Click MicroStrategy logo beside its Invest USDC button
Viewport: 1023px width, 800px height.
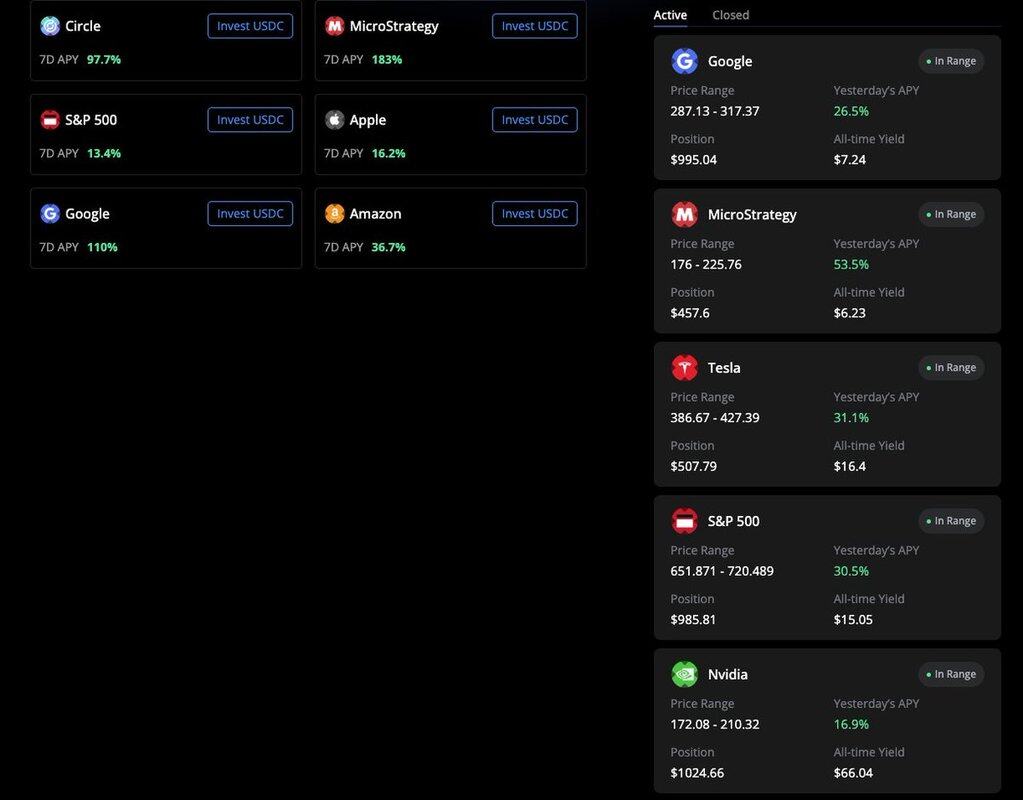(x=335, y=26)
